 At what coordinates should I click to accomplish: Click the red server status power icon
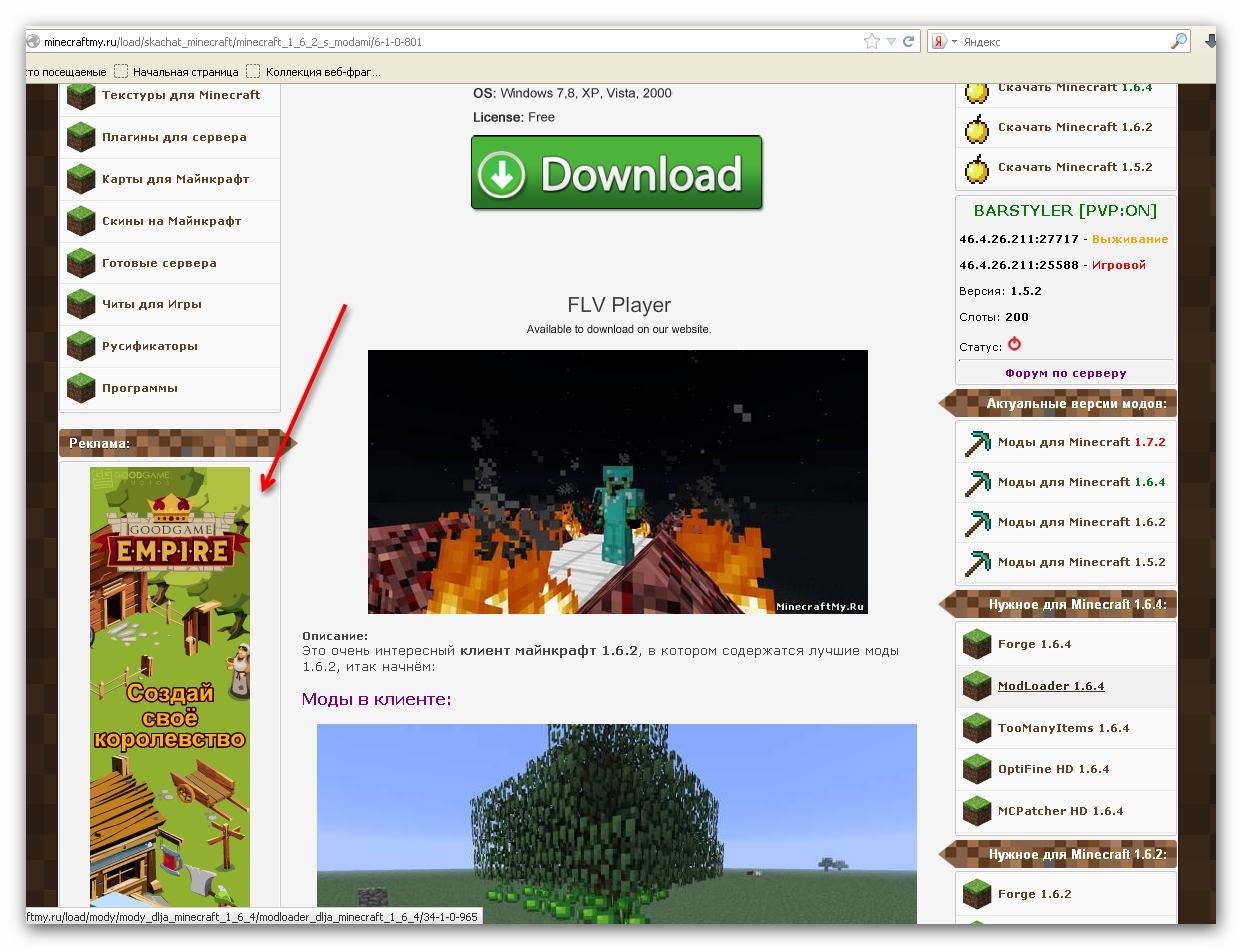click(x=1015, y=344)
